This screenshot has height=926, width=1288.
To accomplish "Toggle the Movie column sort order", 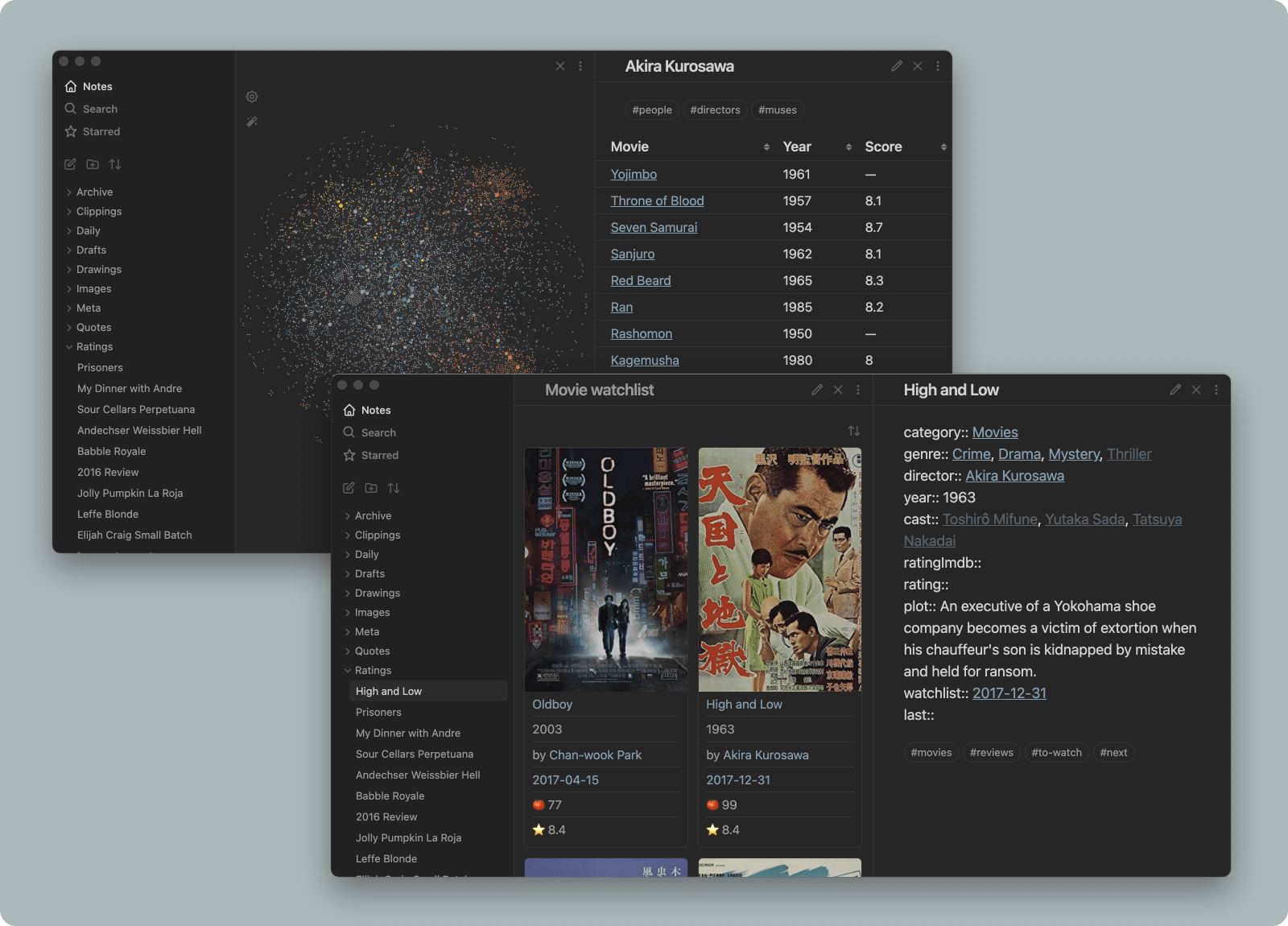I will [x=766, y=147].
